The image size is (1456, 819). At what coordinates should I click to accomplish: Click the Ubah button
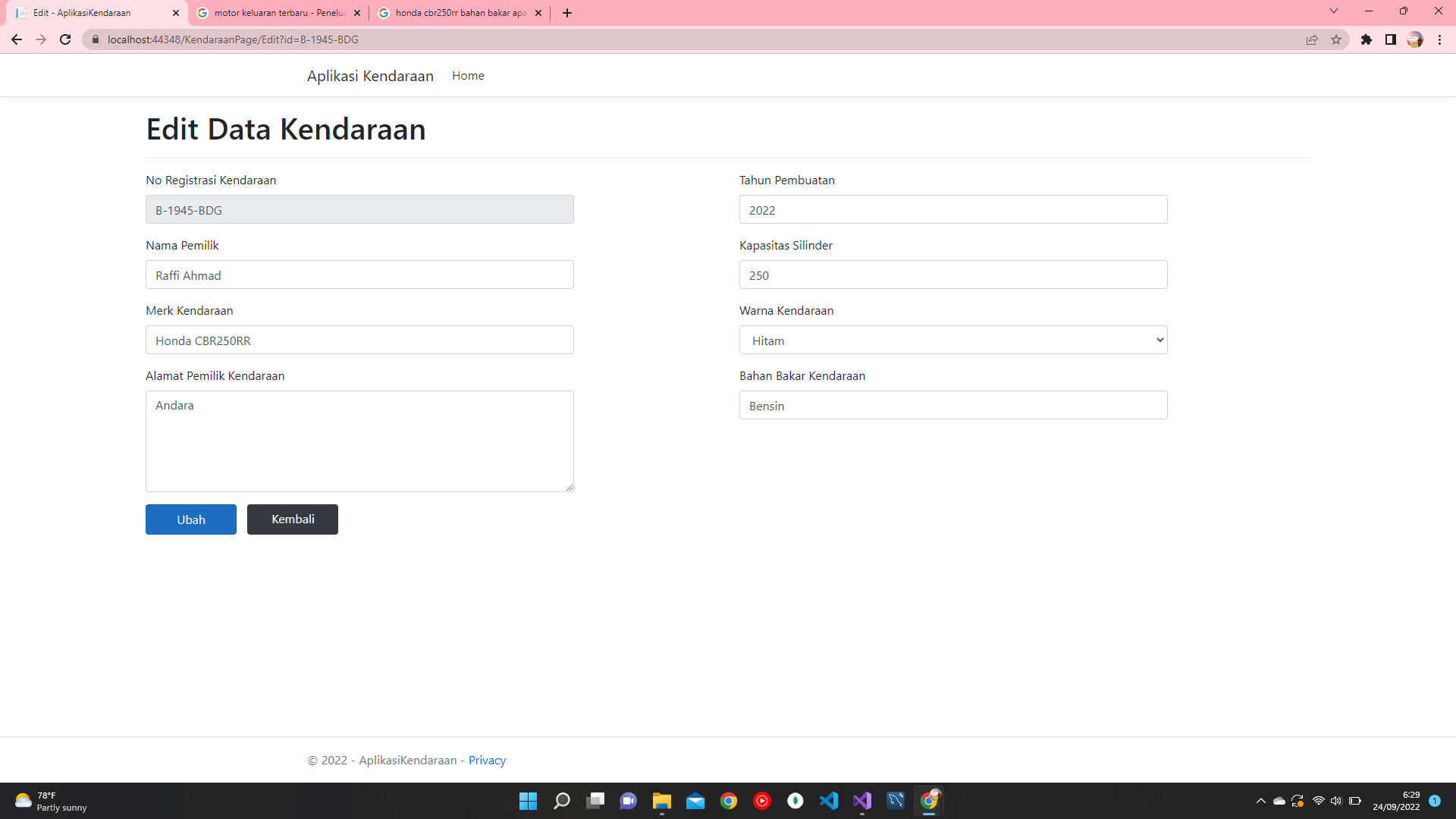click(x=190, y=519)
